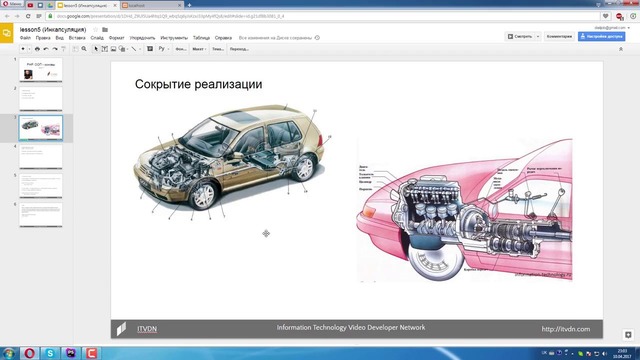Open the Упорядочить menu

tap(142, 38)
